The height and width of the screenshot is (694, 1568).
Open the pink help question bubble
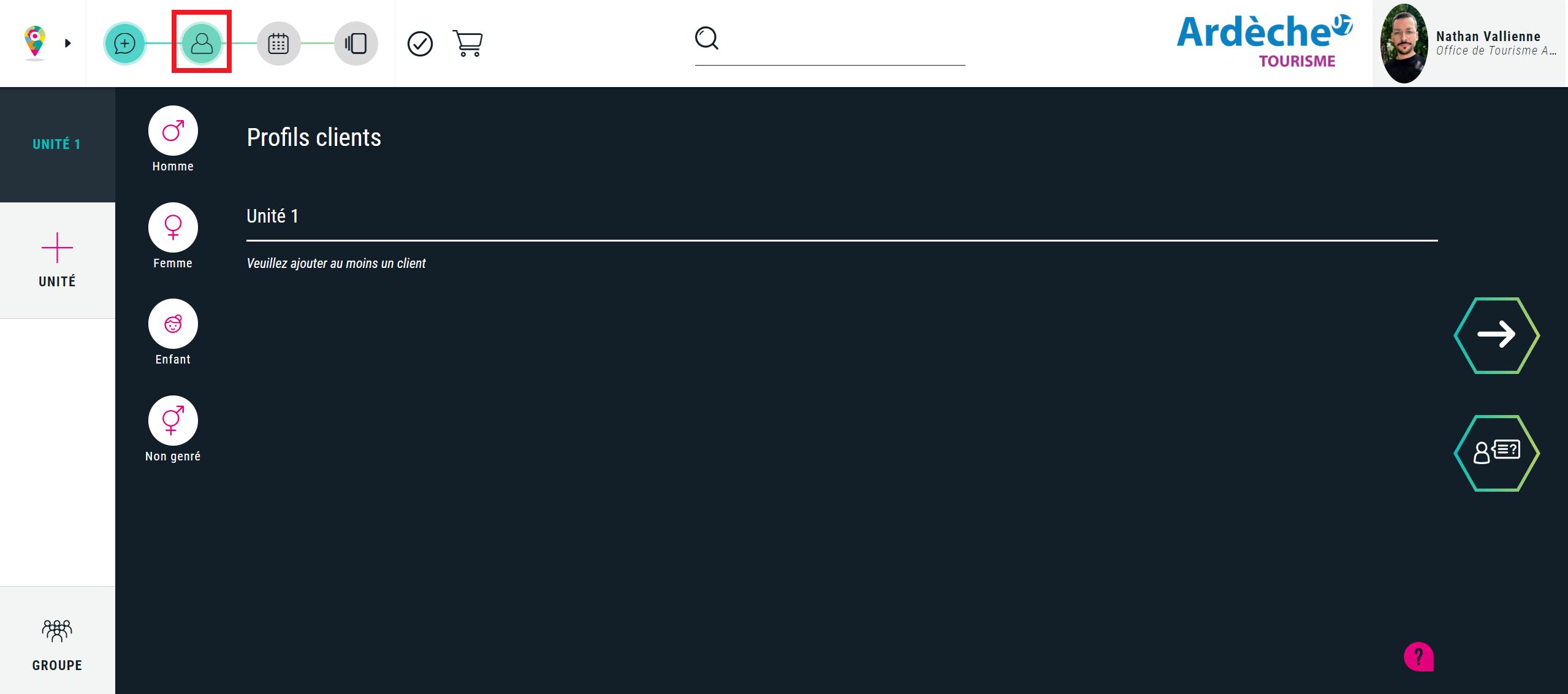tap(1418, 657)
